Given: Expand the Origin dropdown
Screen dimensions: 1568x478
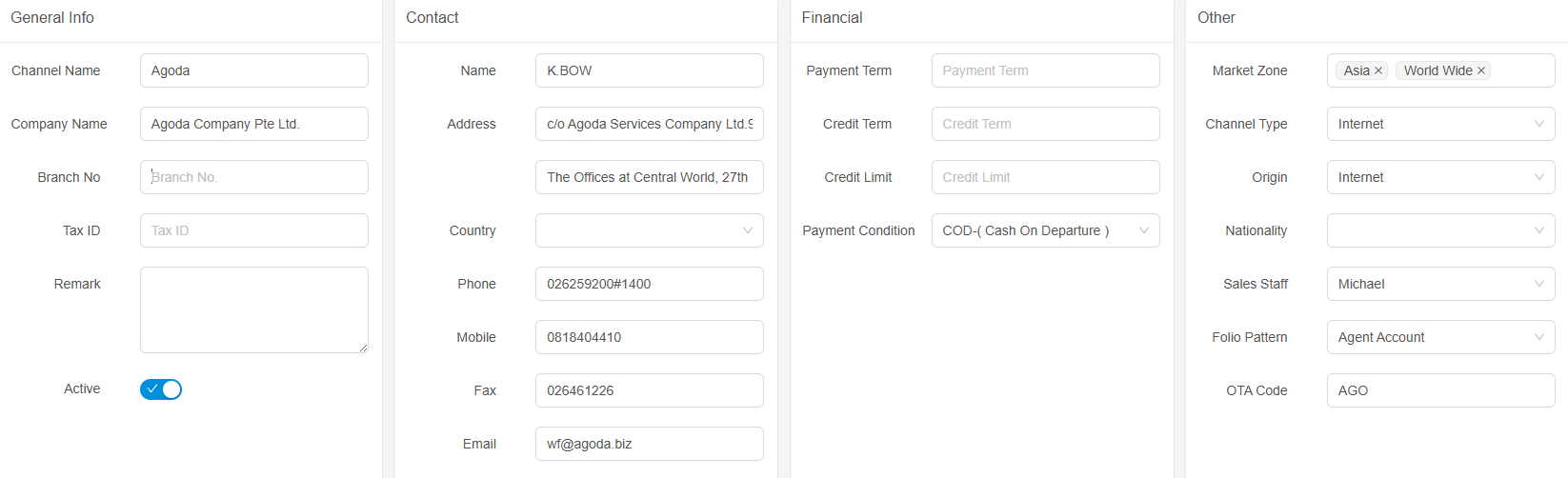Looking at the screenshot, I should pyautogui.click(x=1440, y=177).
